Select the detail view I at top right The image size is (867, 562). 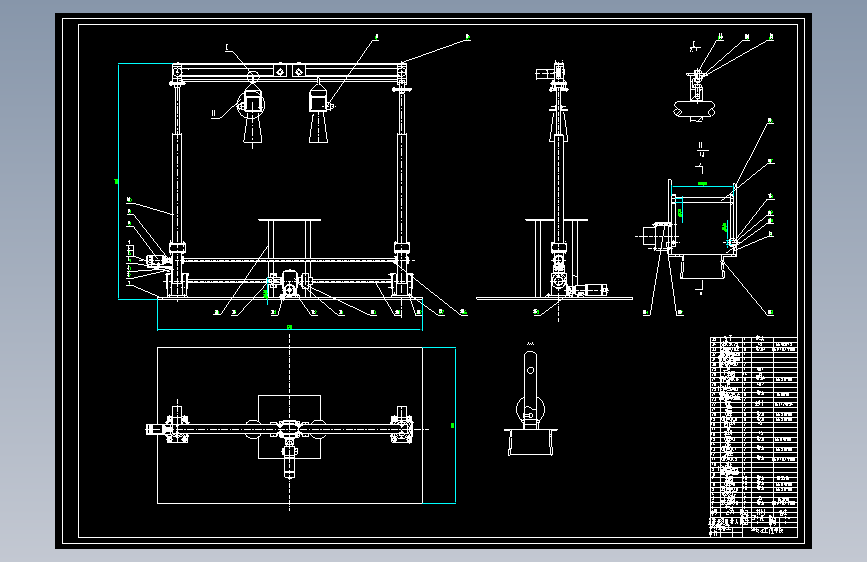click(694, 94)
